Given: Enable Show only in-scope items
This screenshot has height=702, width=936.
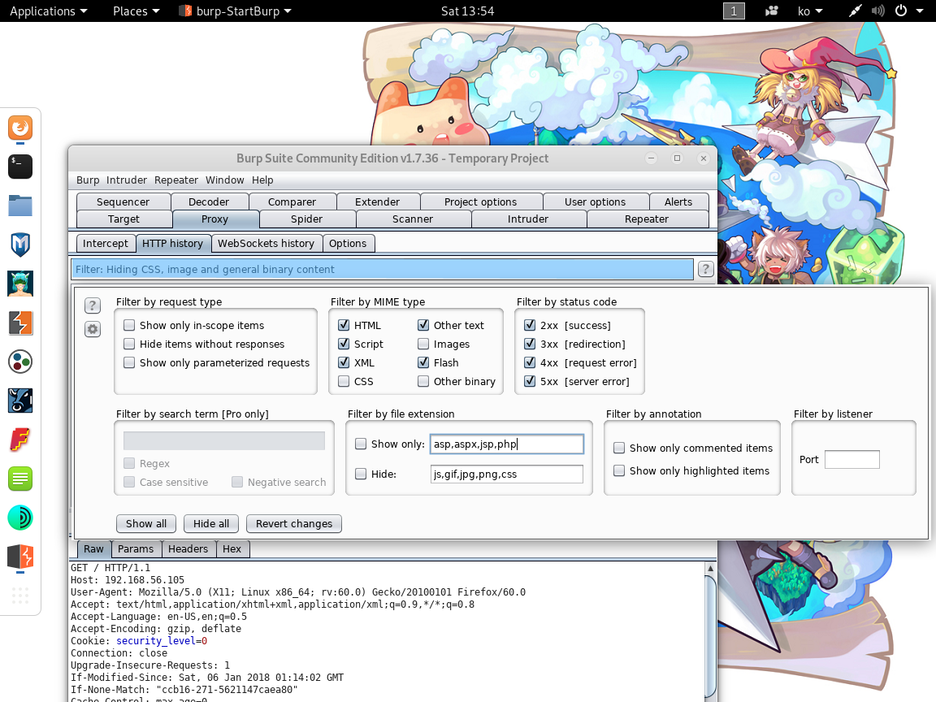Looking at the screenshot, I should [x=129, y=325].
